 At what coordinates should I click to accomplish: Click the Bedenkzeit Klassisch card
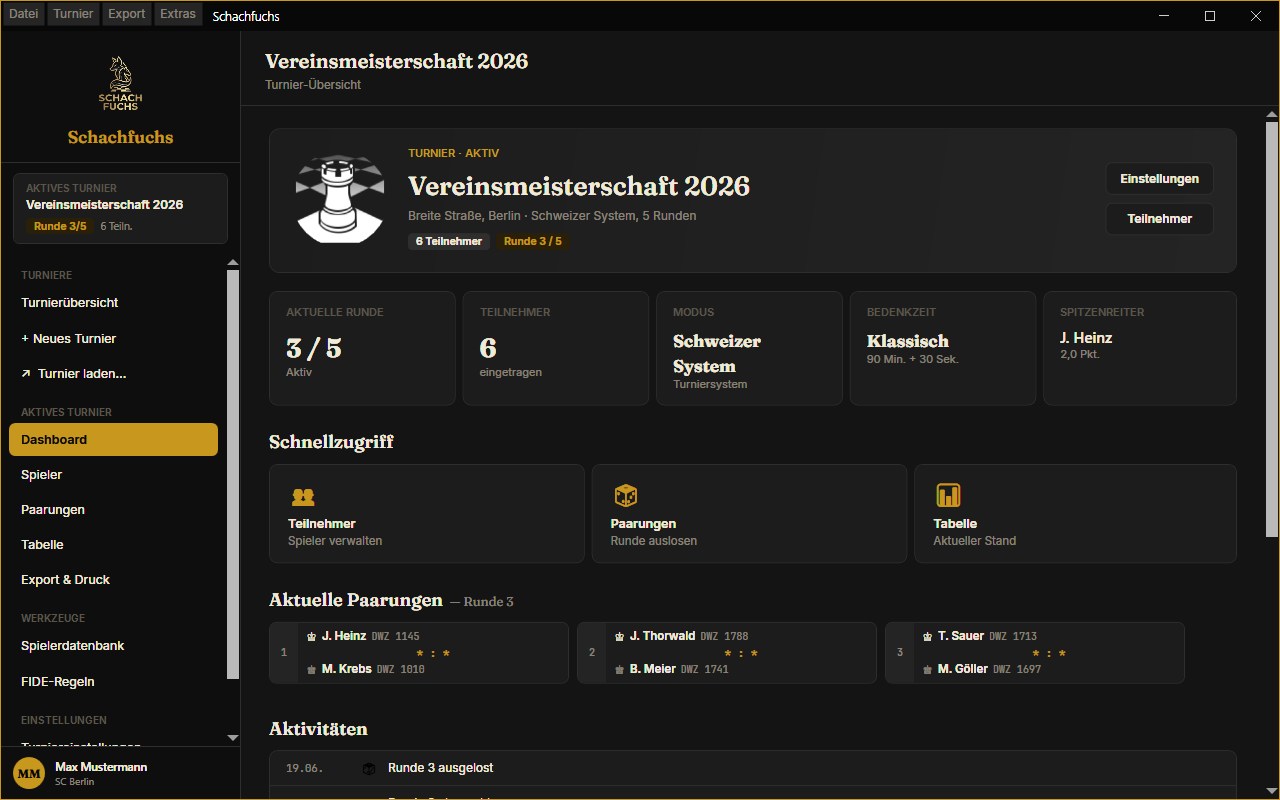[x=943, y=348]
